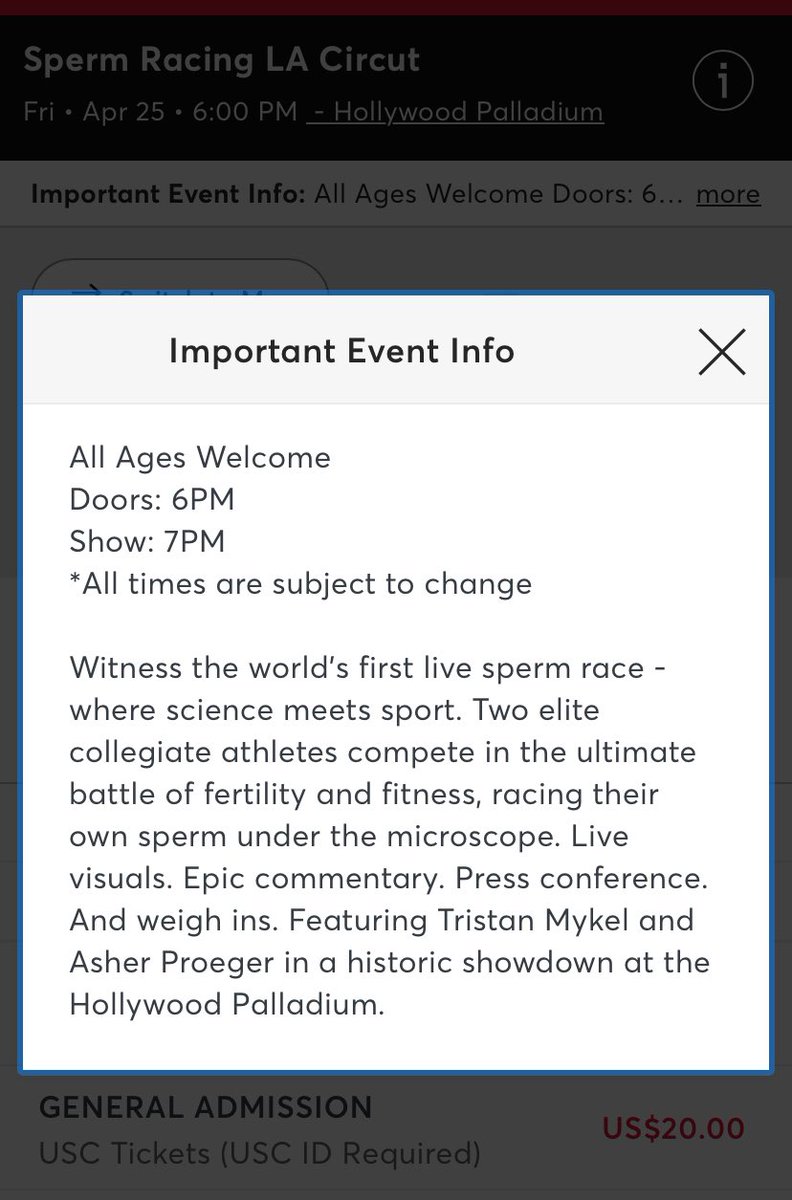Close the Important Event Info dialog
Viewport: 792px width, 1200px height.
[x=722, y=351]
